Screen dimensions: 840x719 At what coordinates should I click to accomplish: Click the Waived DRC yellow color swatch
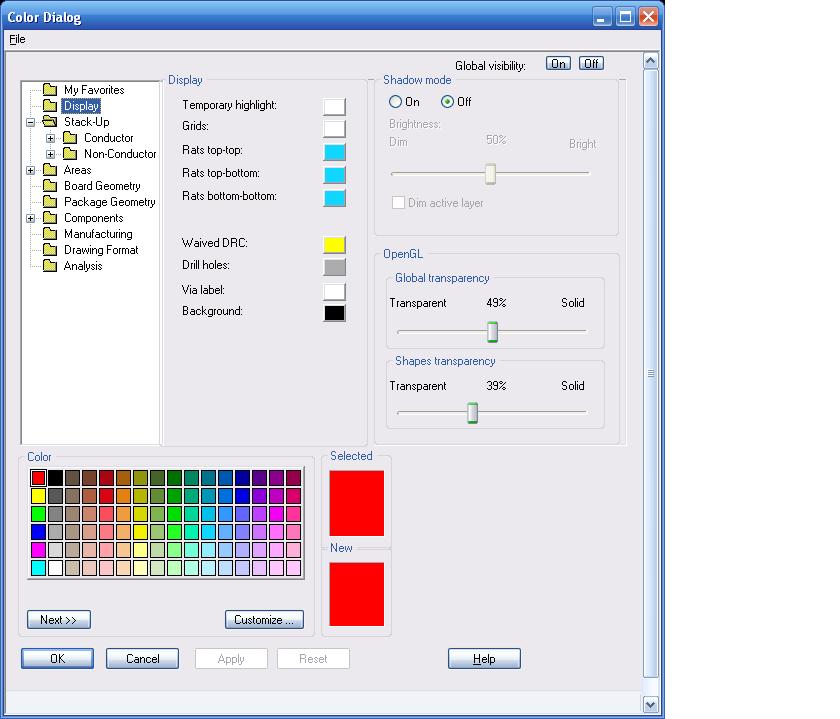[x=334, y=245]
